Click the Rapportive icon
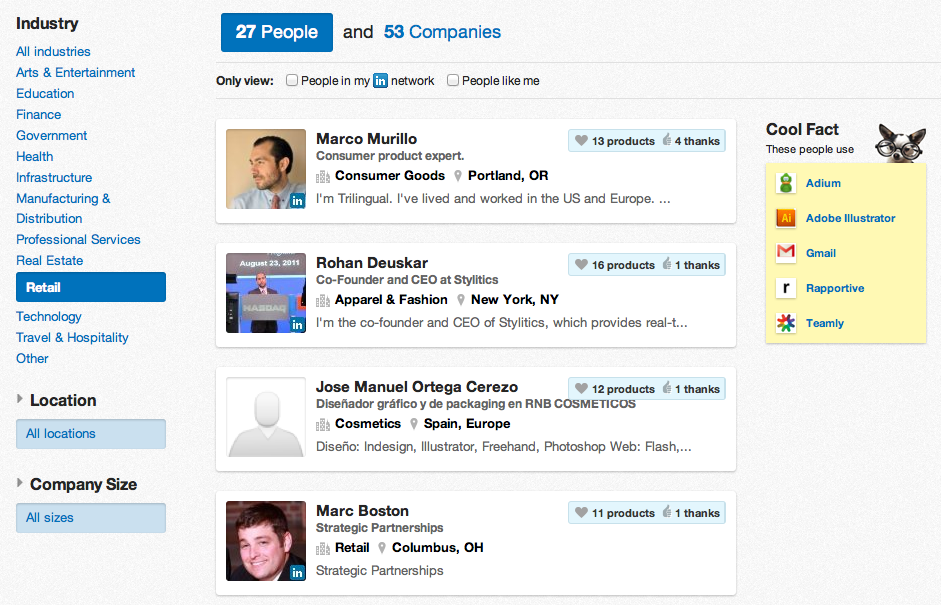The width and height of the screenshot is (941, 605). (x=786, y=288)
